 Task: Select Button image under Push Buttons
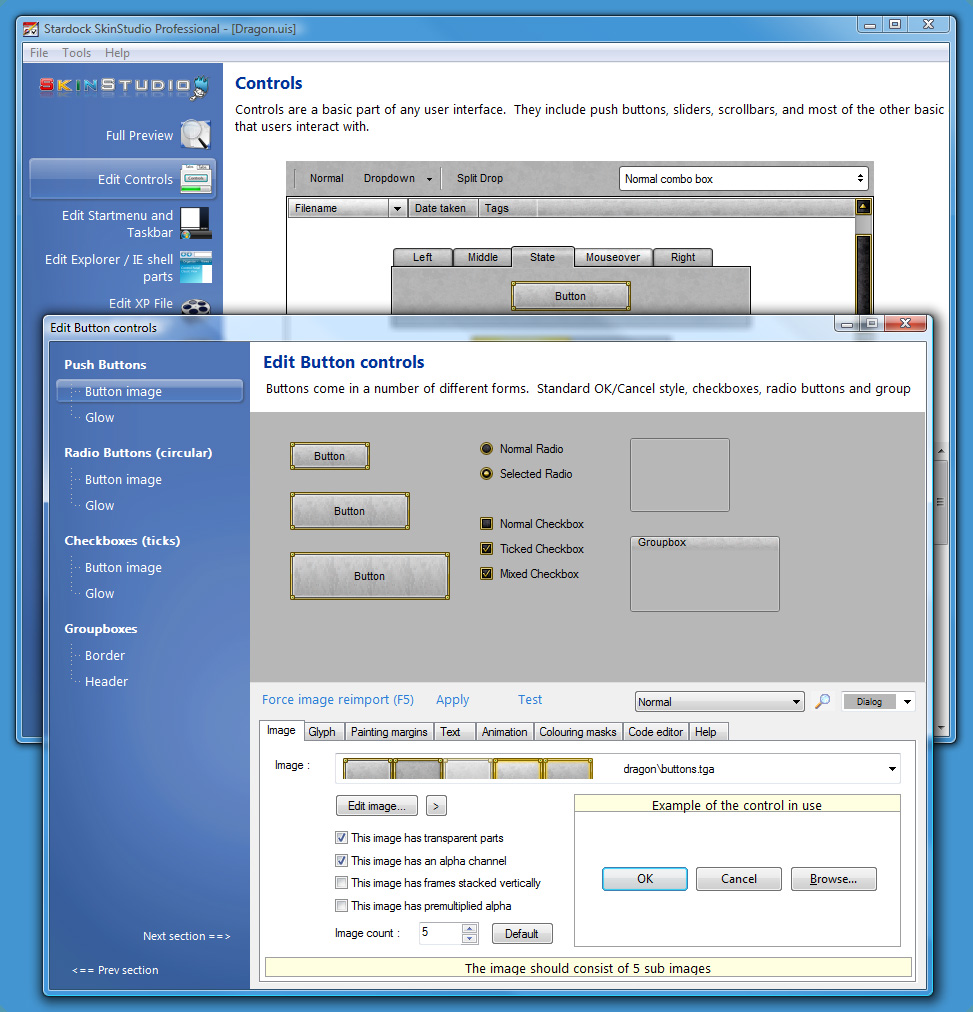pos(150,392)
